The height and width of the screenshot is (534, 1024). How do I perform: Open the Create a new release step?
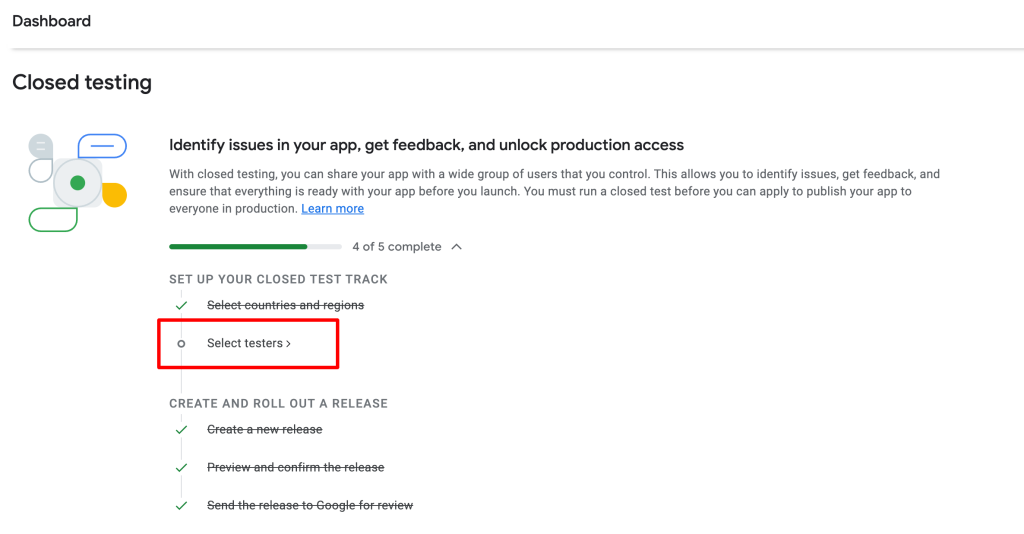click(x=264, y=430)
